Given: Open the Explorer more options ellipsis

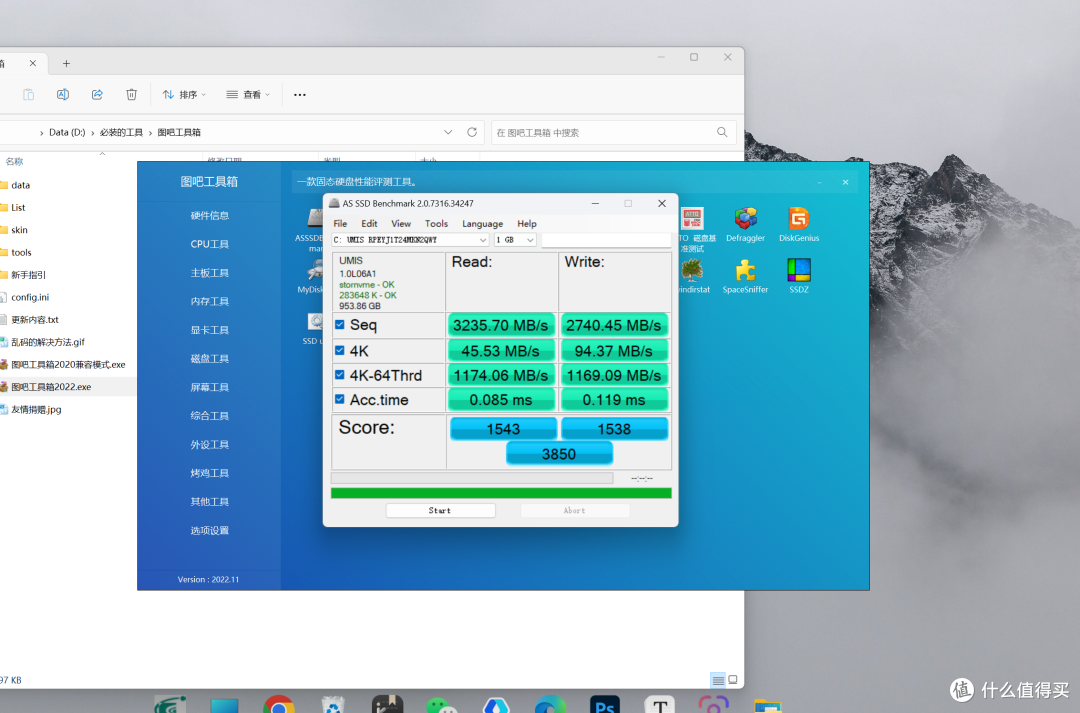Looking at the screenshot, I should (300, 94).
